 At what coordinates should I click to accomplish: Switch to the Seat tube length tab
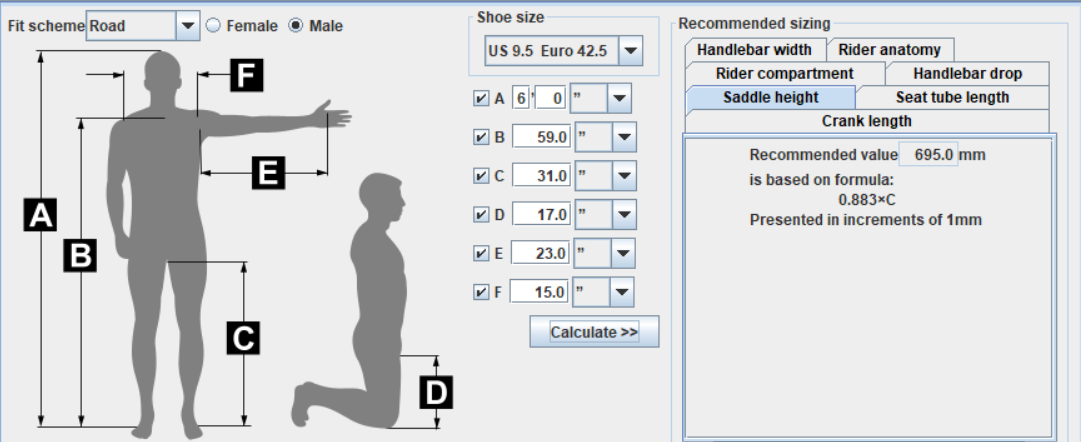(952, 97)
